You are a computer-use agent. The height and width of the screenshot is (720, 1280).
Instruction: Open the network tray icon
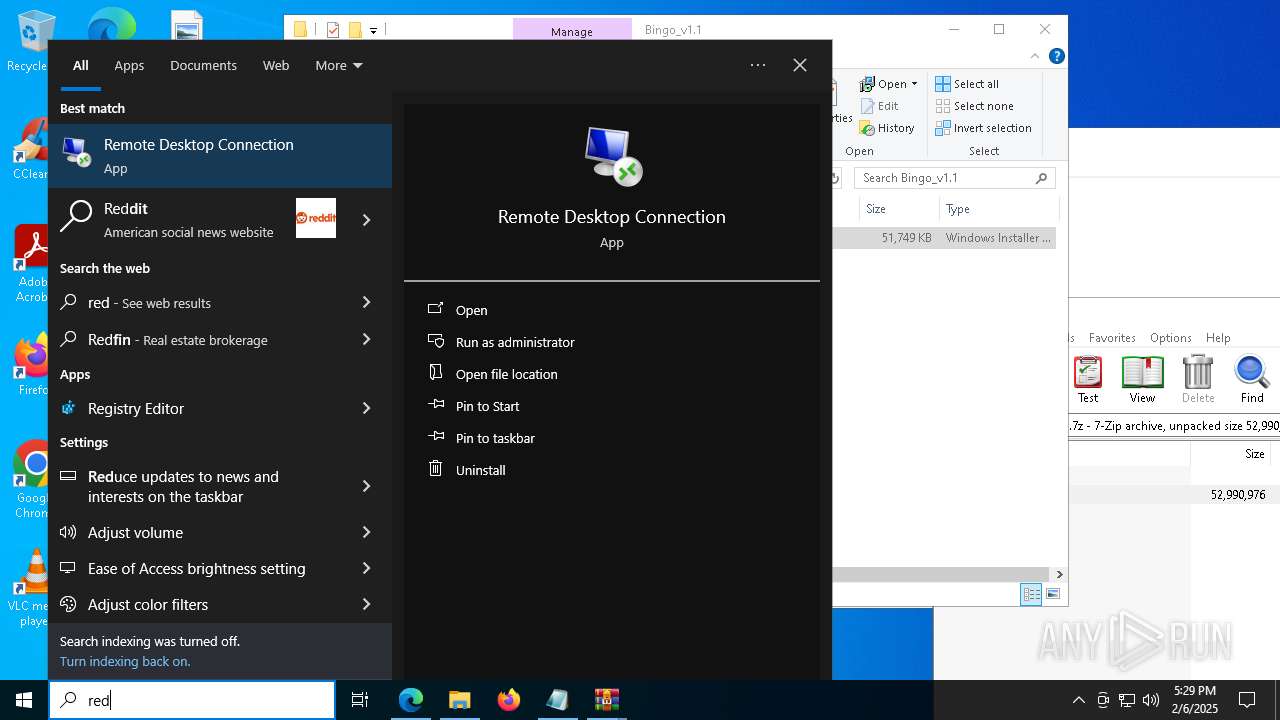1127,700
